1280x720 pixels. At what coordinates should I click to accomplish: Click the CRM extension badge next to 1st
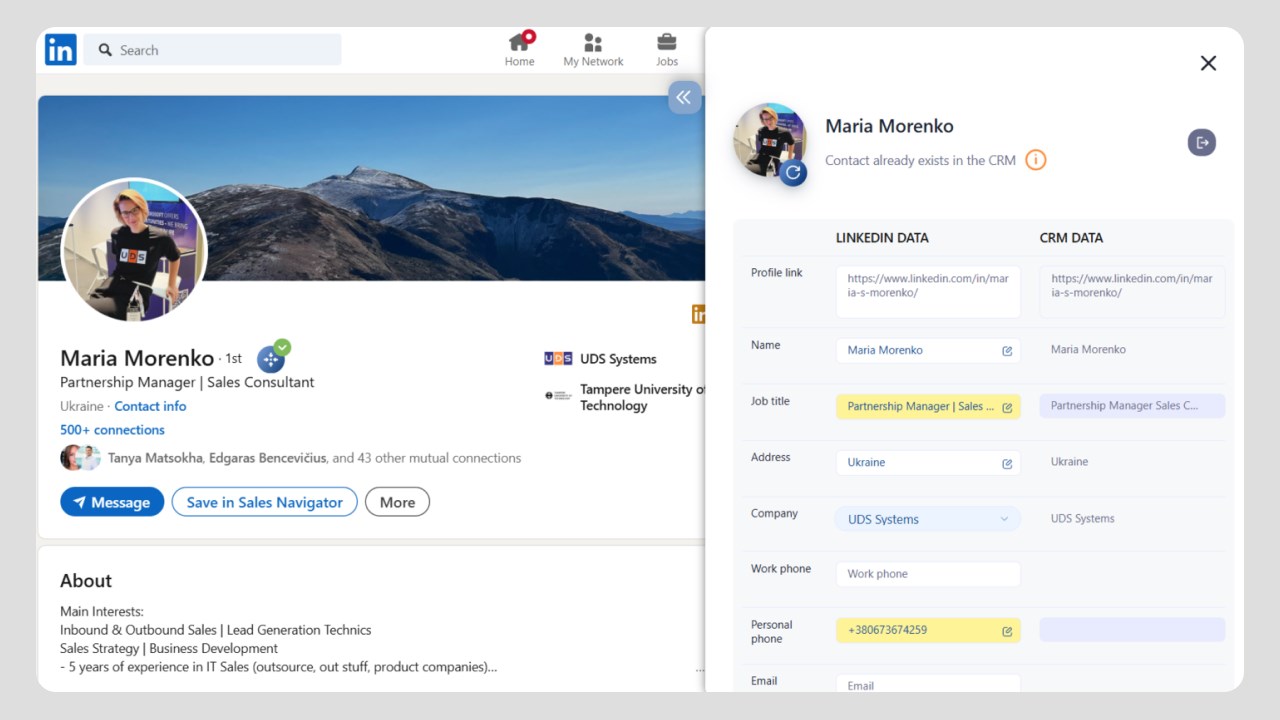[x=272, y=357]
